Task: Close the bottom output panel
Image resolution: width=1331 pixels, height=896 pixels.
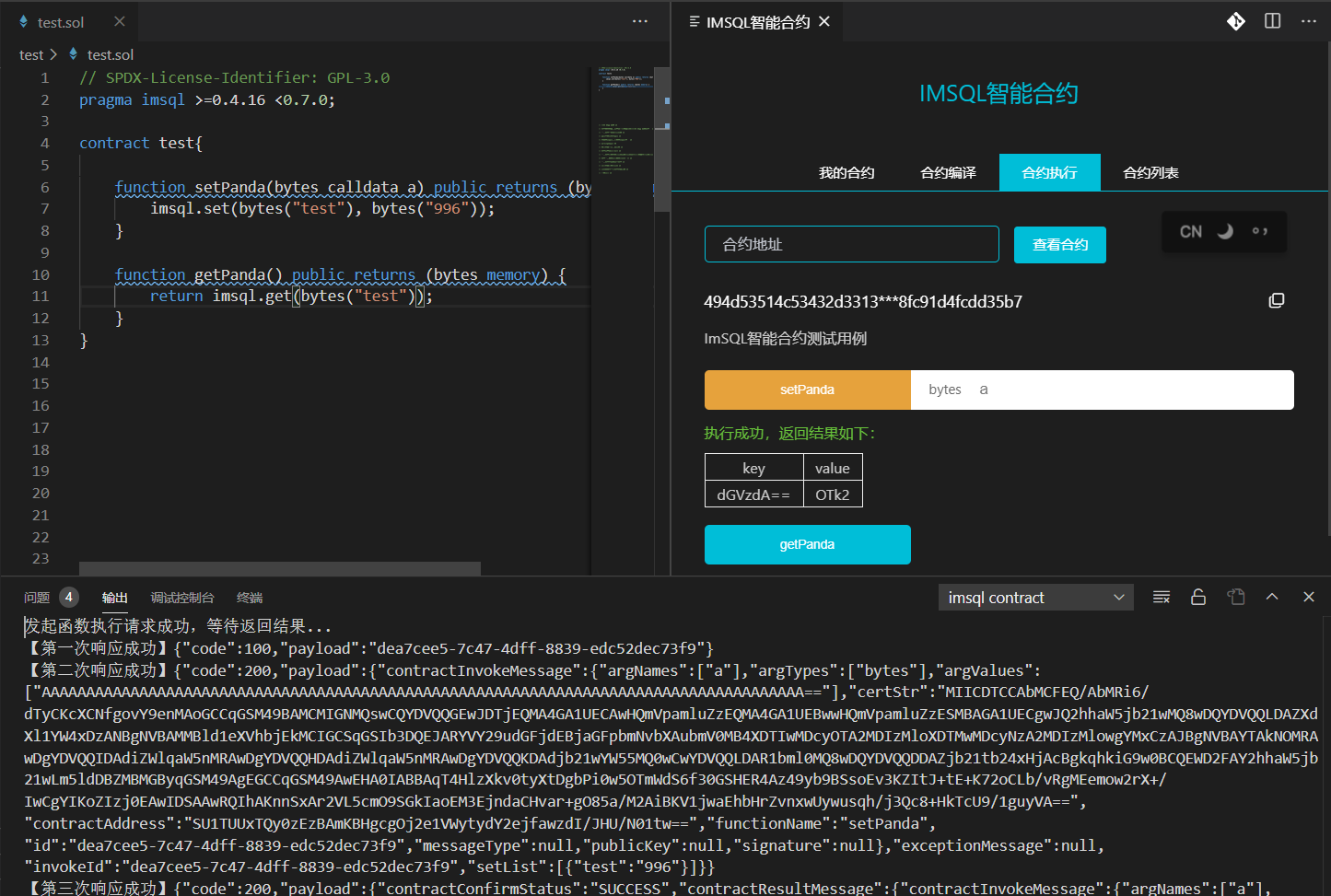Action: [x=1309, y=597]
